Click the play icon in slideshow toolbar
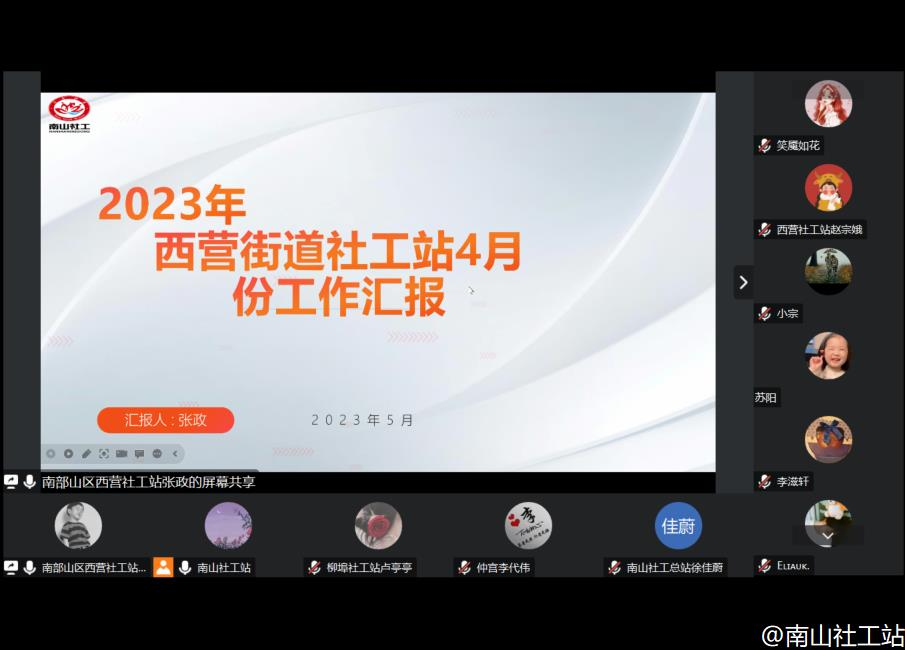 [68, 454]
